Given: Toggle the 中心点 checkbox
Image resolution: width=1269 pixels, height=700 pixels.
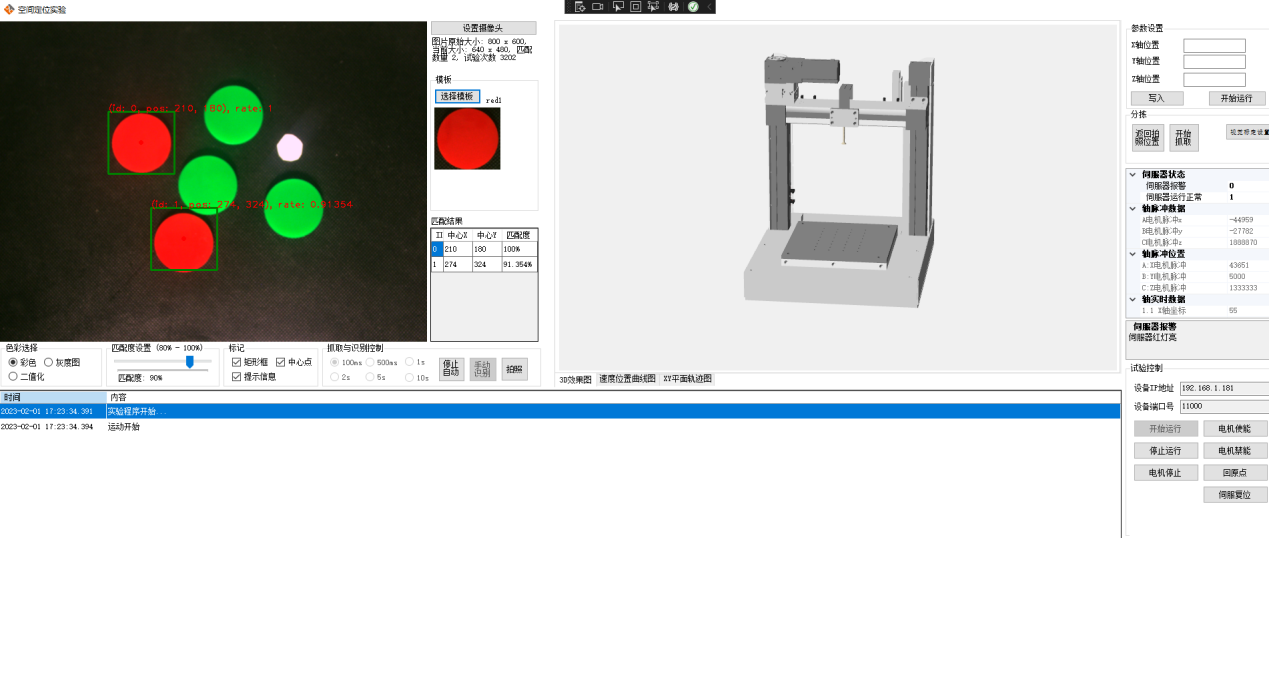Looking at the screenshot, I should tap(281, 362).
